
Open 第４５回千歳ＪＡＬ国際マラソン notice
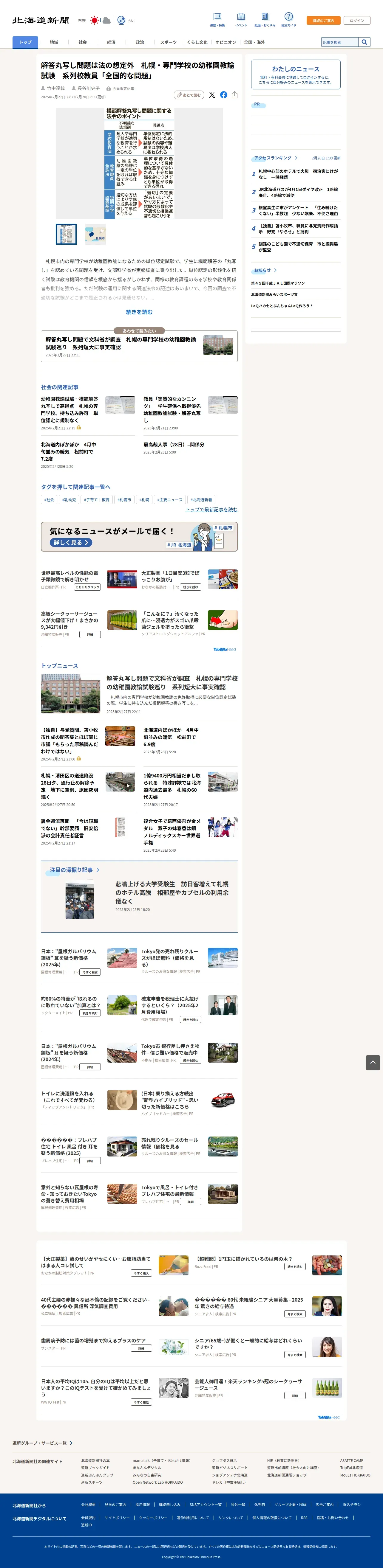pos(278,283)
